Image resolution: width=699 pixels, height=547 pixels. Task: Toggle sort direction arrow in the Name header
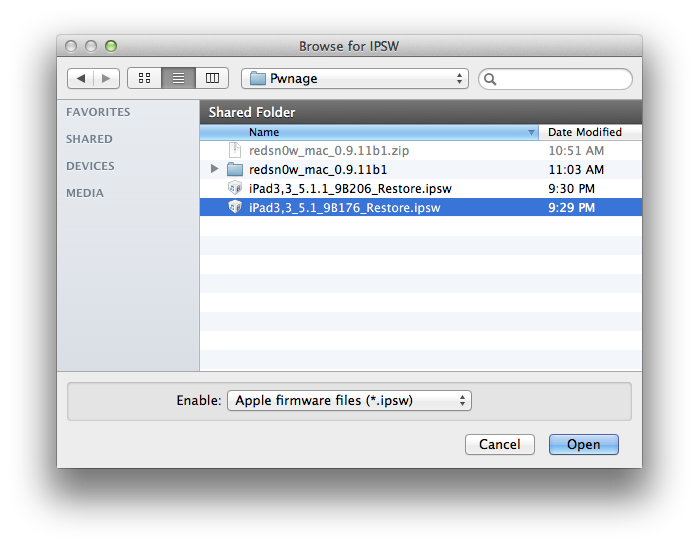point(531,132)
